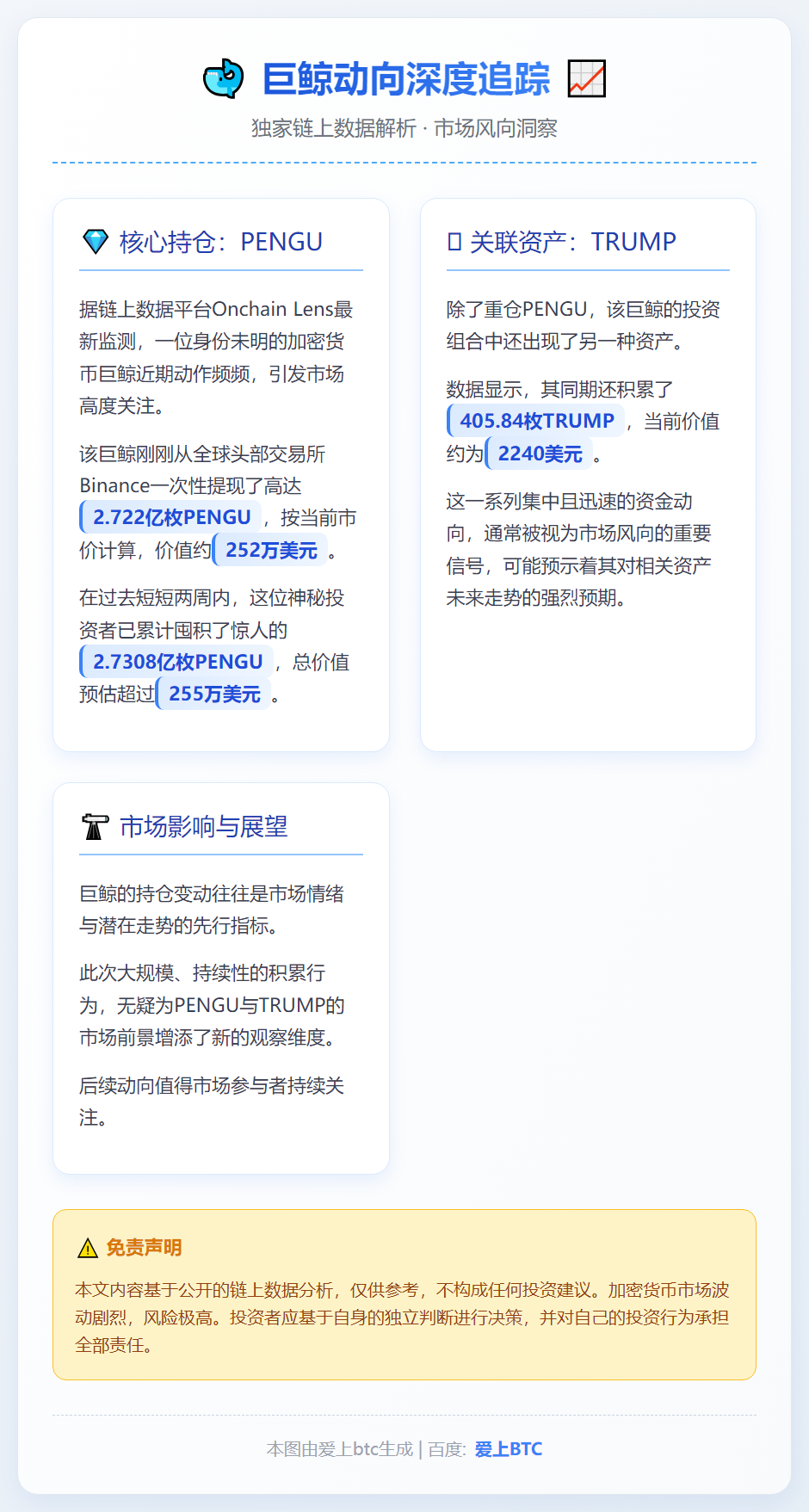Click the highlighted value 255万美元
809x1512 pixels.
pyautogui.click(x=213, y=694)
